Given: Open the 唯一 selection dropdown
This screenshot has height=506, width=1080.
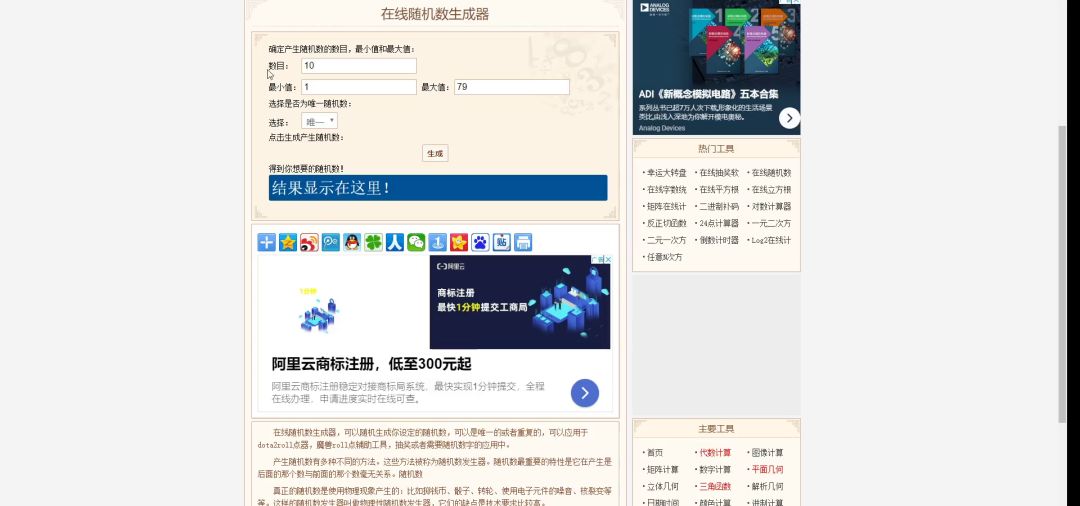Looking at the screenshot, I should tap(320, 121).
